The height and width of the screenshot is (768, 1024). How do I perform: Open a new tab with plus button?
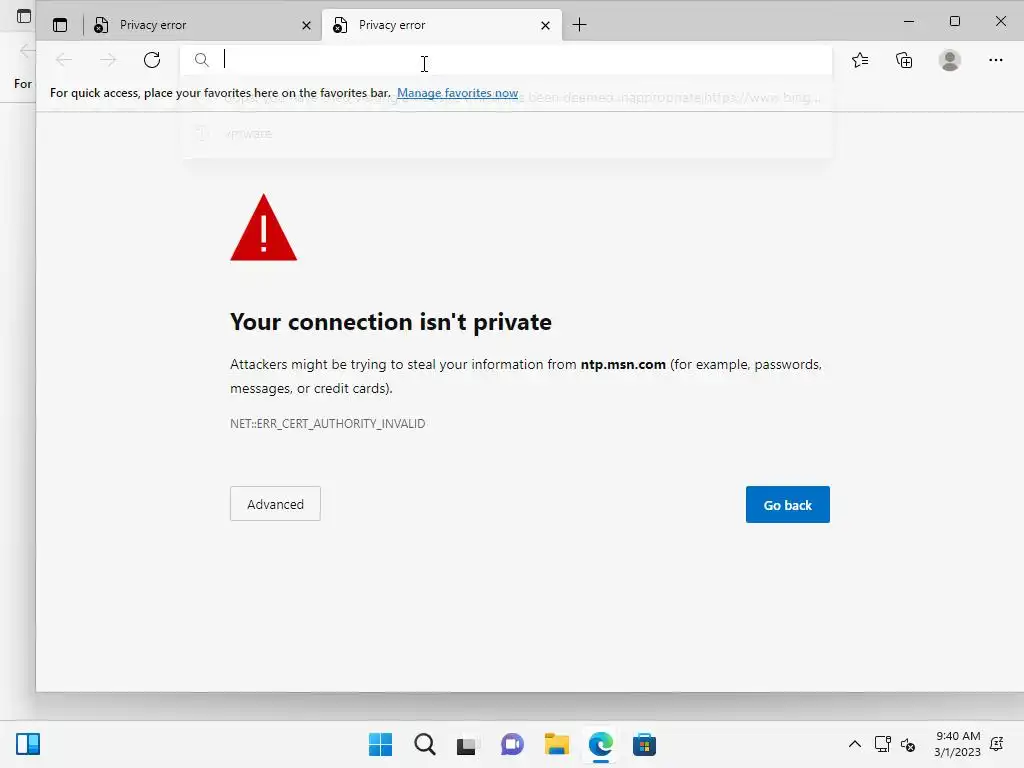579,25
